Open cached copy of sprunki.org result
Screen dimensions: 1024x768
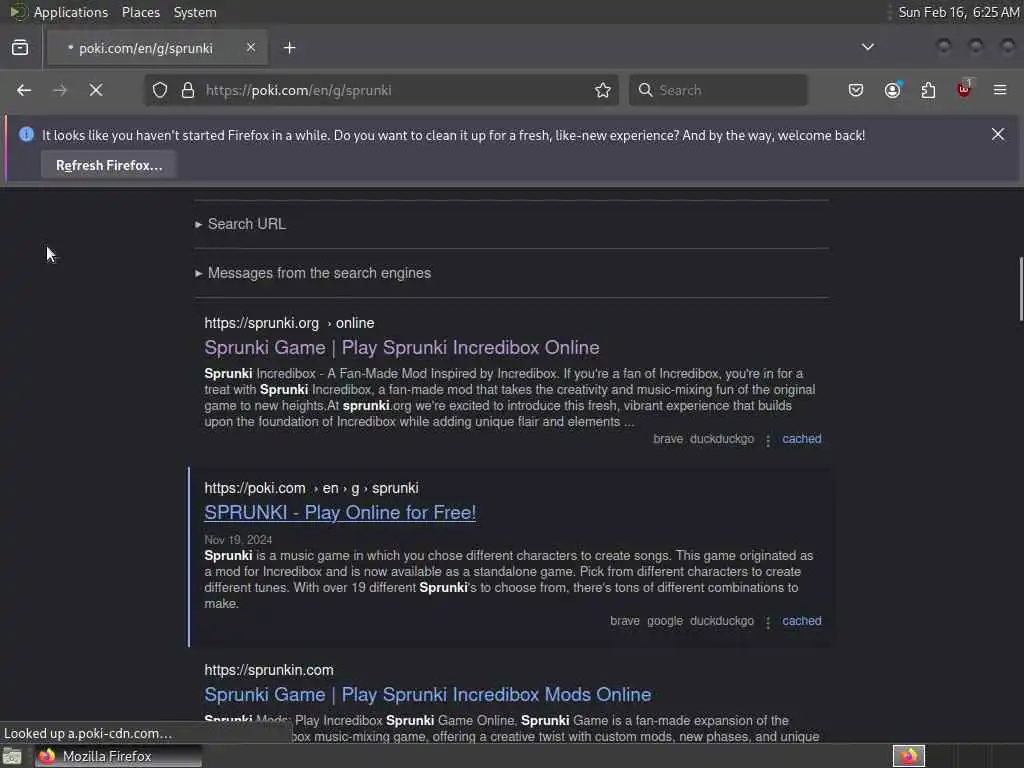coord(802,439)
